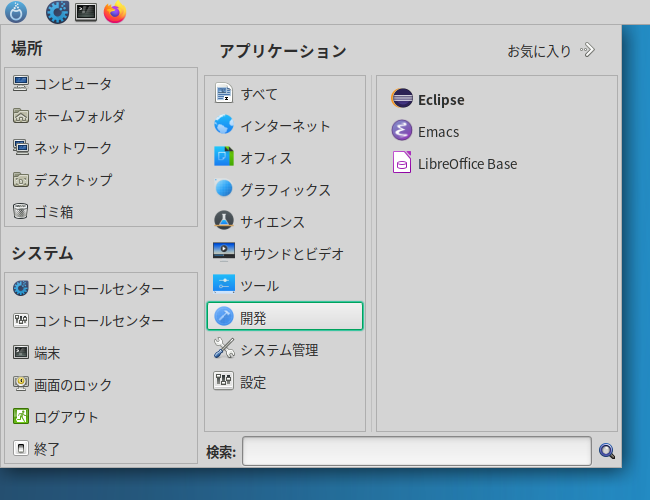Click the 終了 label

[47, 449]
